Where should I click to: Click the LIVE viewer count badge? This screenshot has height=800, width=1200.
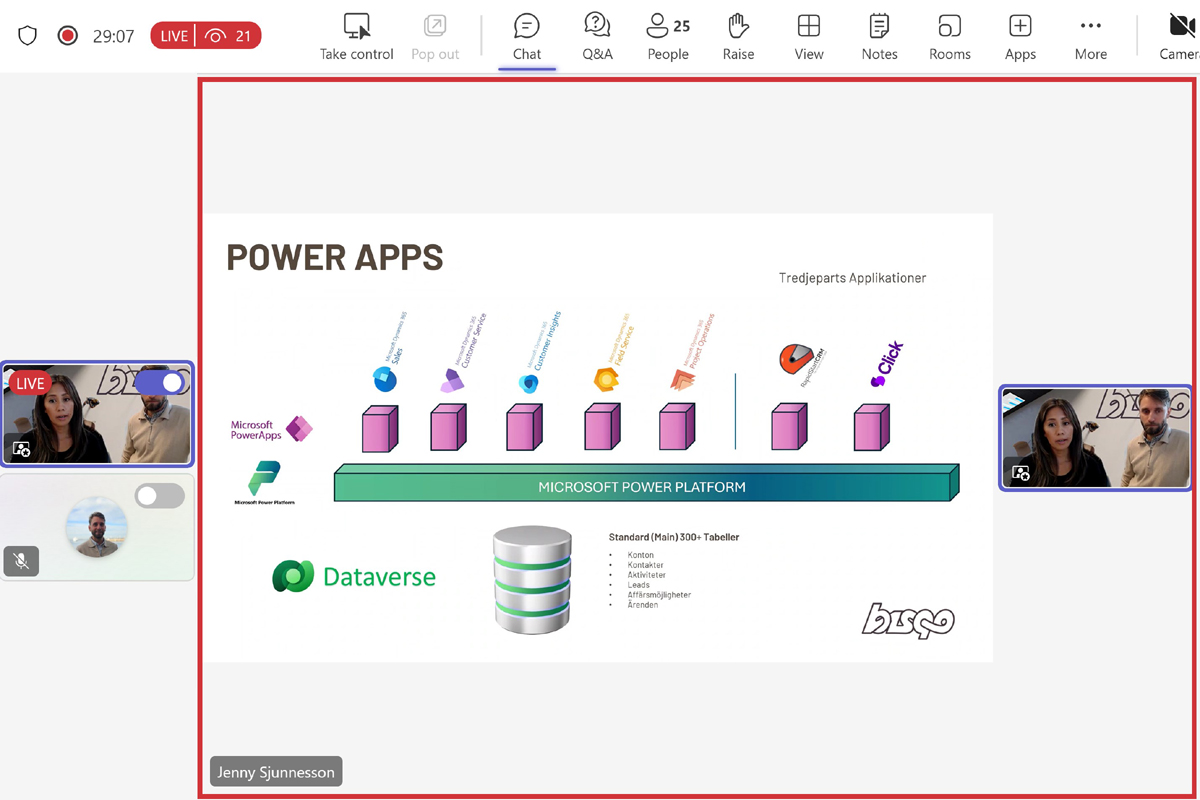205,36
